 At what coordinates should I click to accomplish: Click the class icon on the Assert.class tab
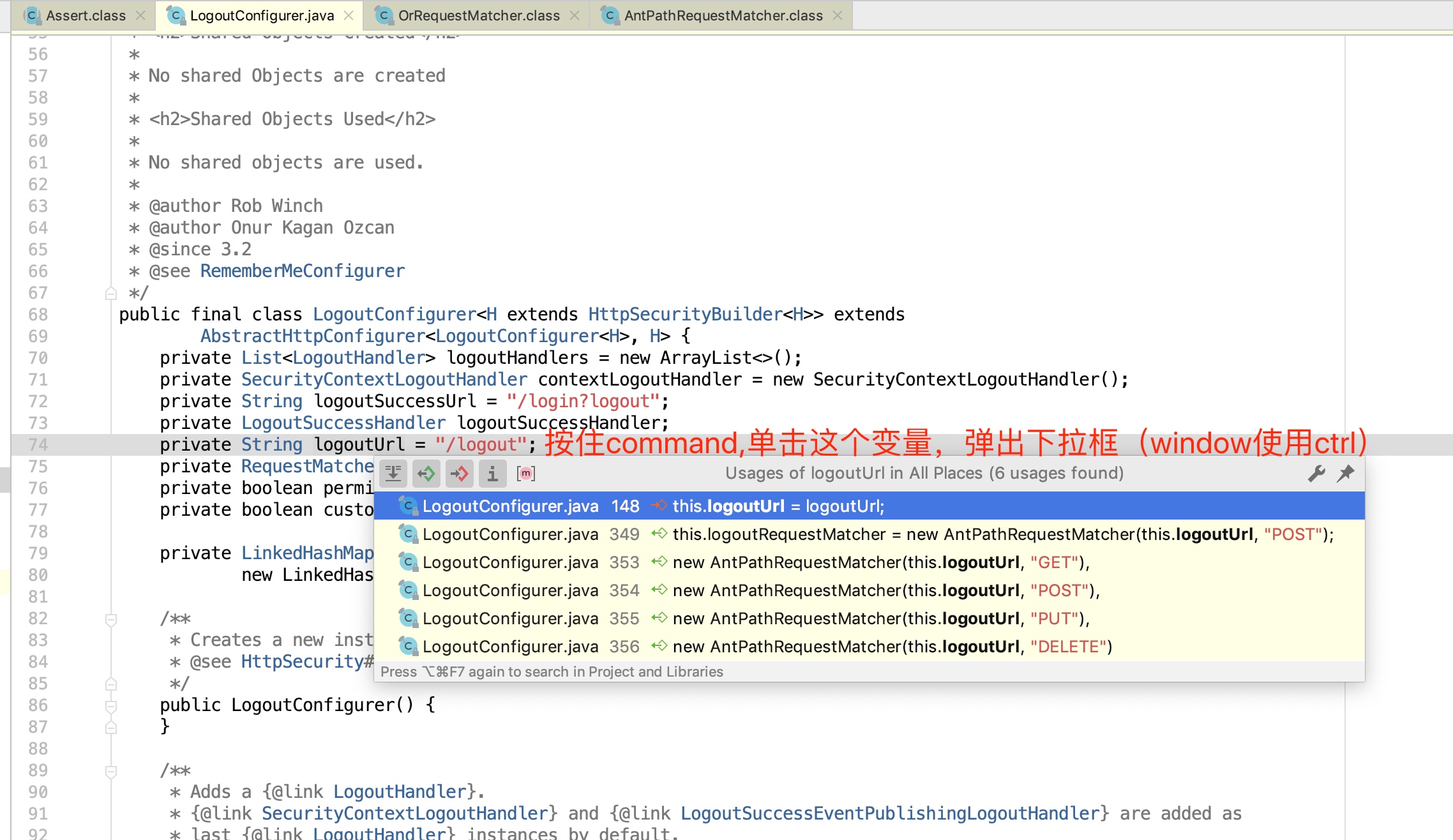tap(33, 15)
